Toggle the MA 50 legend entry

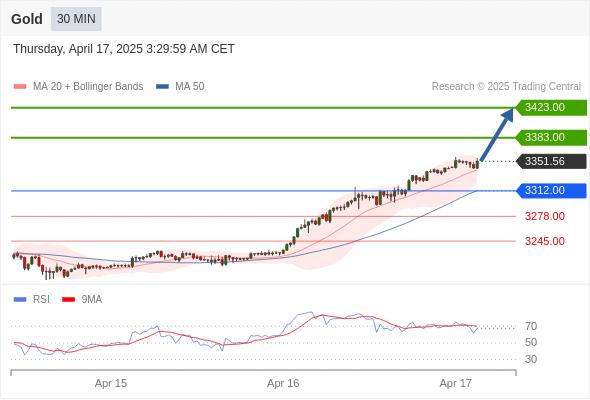[180, 87]
